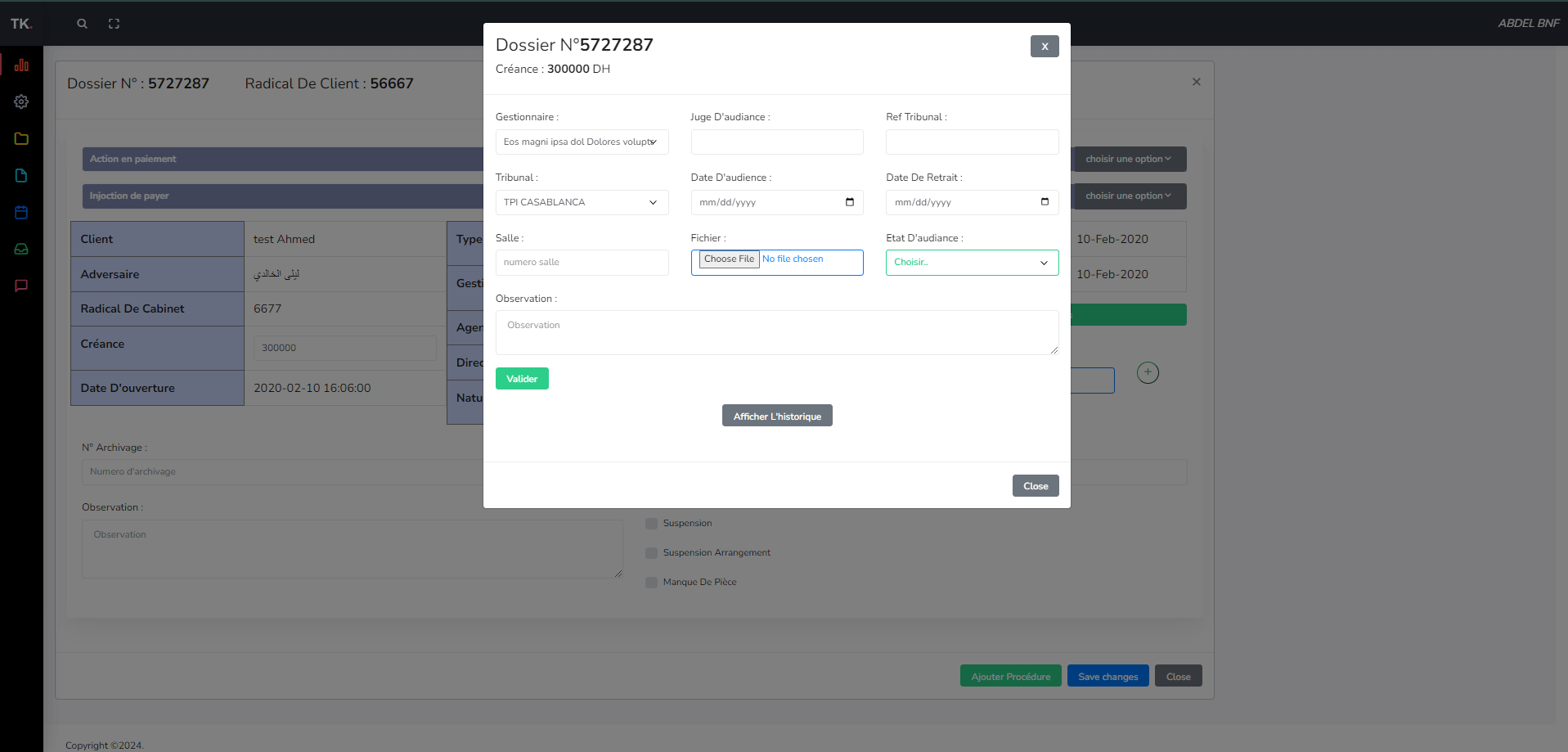Viewport: 1568px width, 752px height.
Task: Click the Juge D'audiance input field
Action: [777, 142]
